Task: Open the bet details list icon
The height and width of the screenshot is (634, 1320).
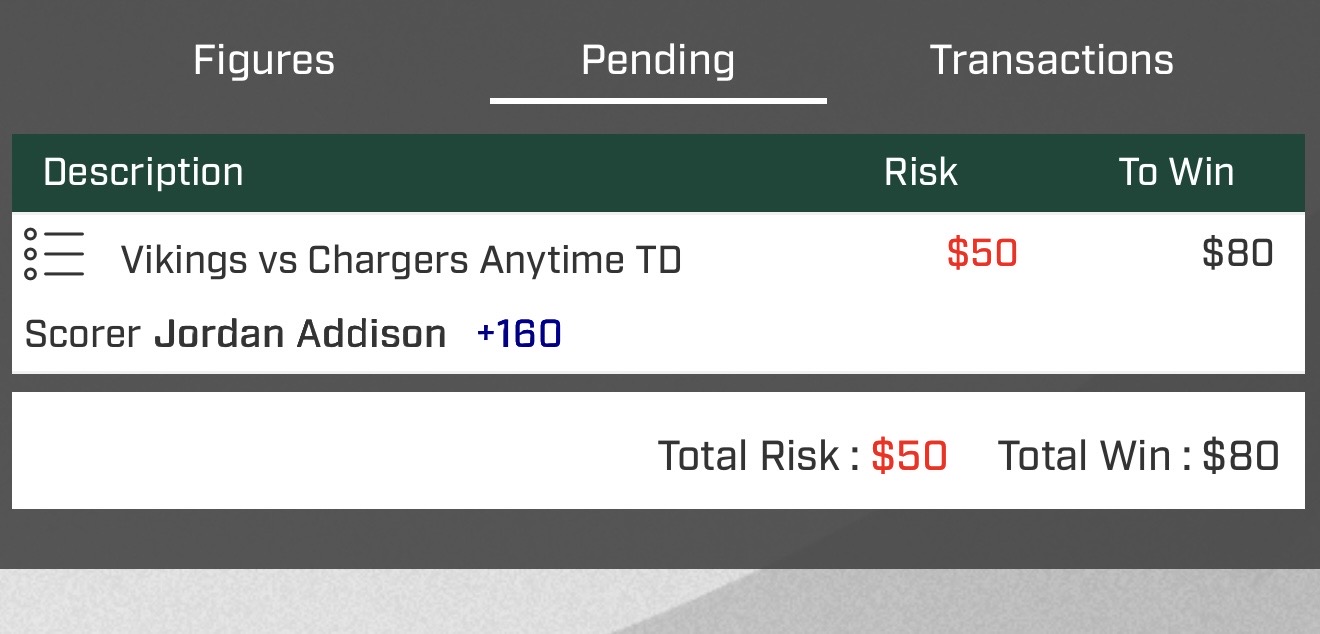Action: 54,255
